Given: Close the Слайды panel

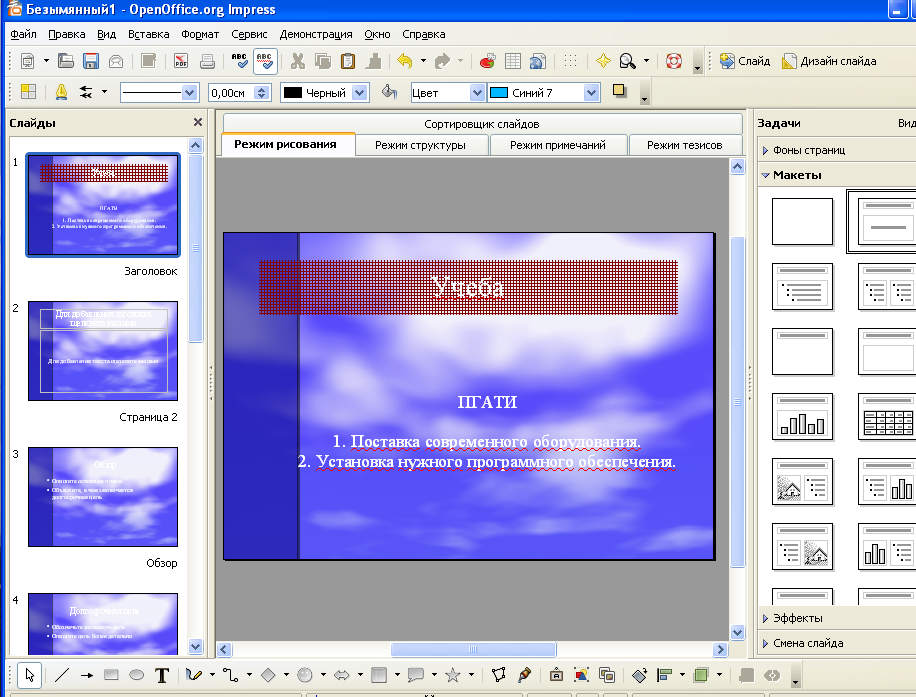Looking at the screenshot, I should tap(197, 122).
